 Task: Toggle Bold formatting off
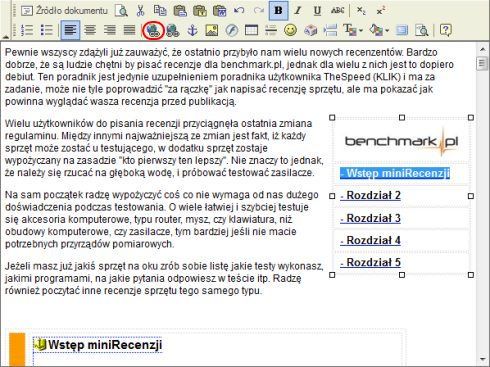[278, 11]
